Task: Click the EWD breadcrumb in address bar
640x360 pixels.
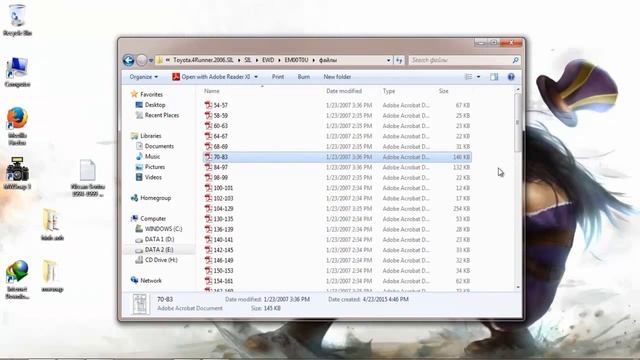Action: click(x=268, y=60)
